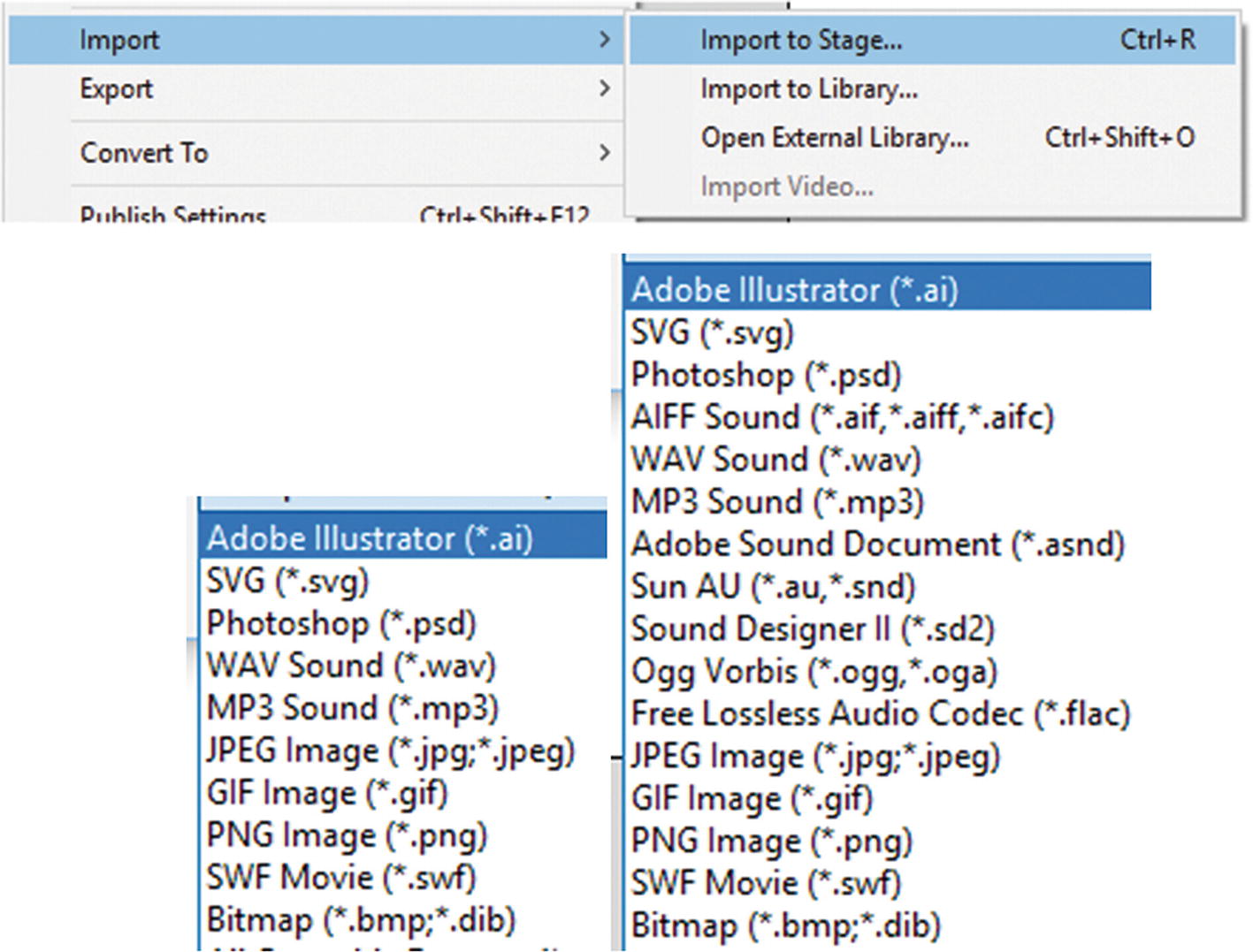This screenshot has height=952, width=1253.
Task: Open the Import submenu
Action: [x=315, y=40]
